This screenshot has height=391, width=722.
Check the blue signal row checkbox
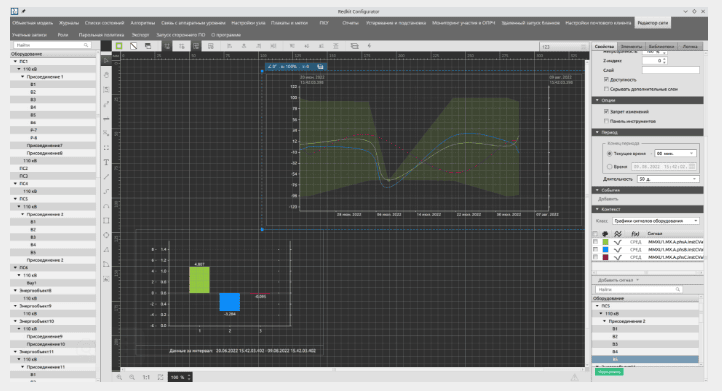click(x=595, y=249)
